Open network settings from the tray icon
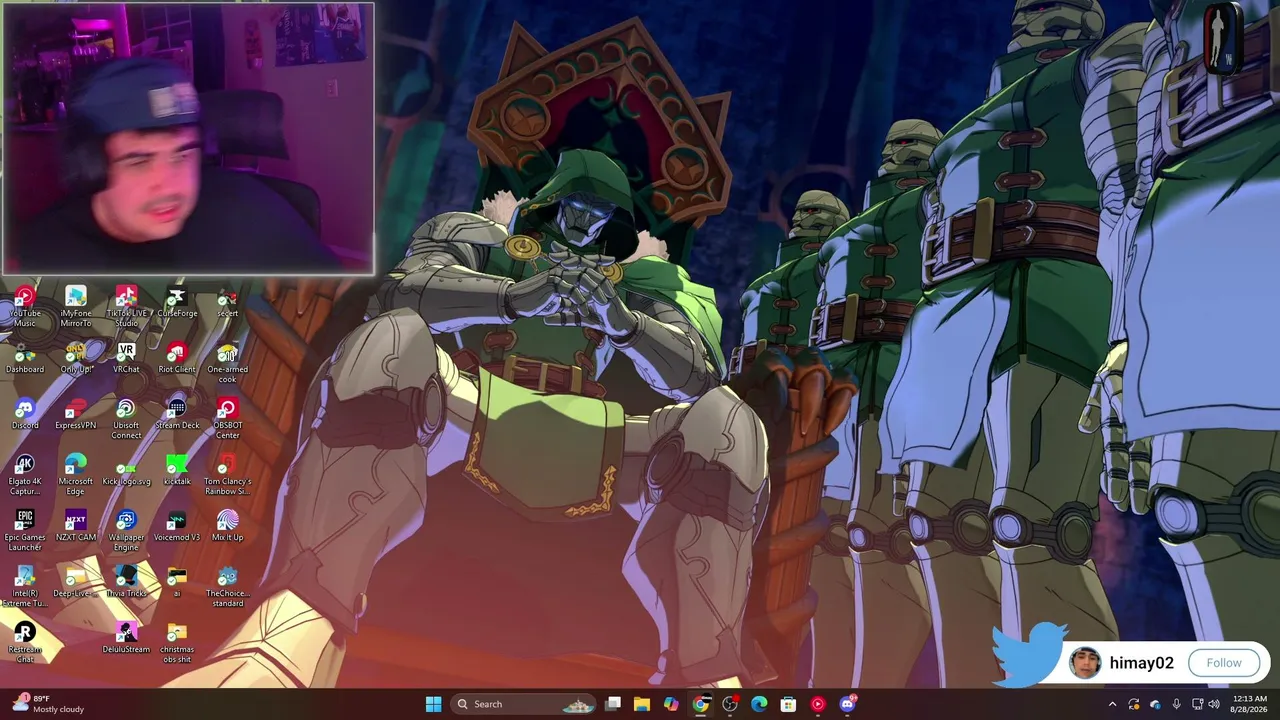This screenshot has height=720, width=1280. (1197, 704)
